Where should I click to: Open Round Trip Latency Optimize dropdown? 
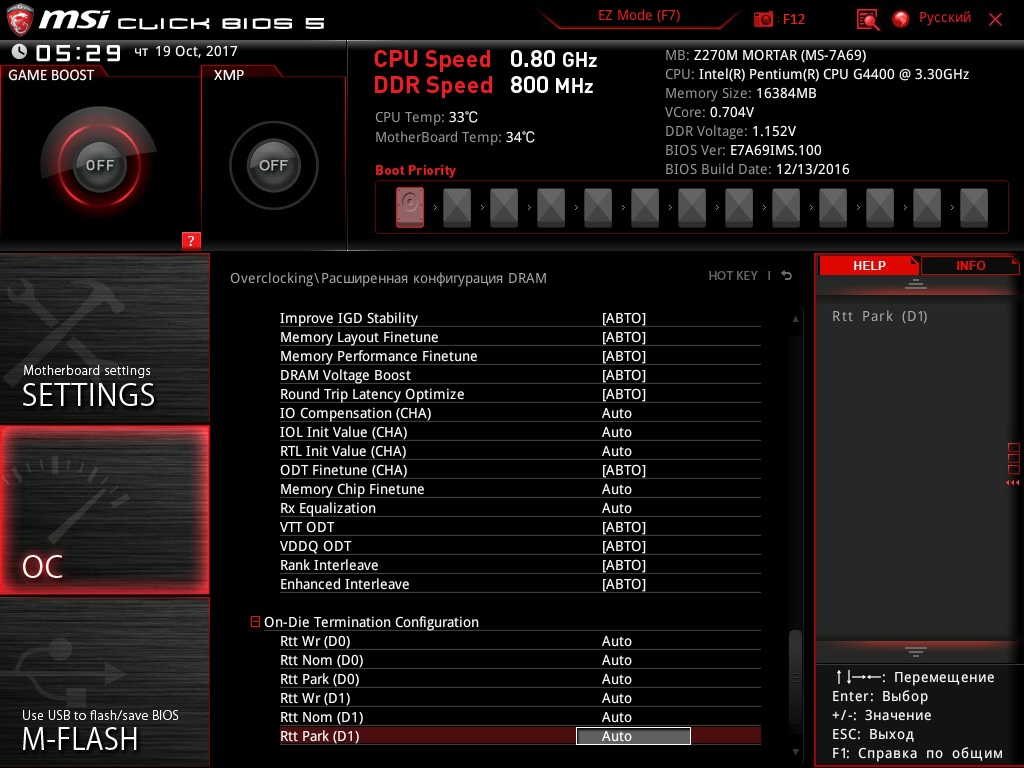point(624,394)
